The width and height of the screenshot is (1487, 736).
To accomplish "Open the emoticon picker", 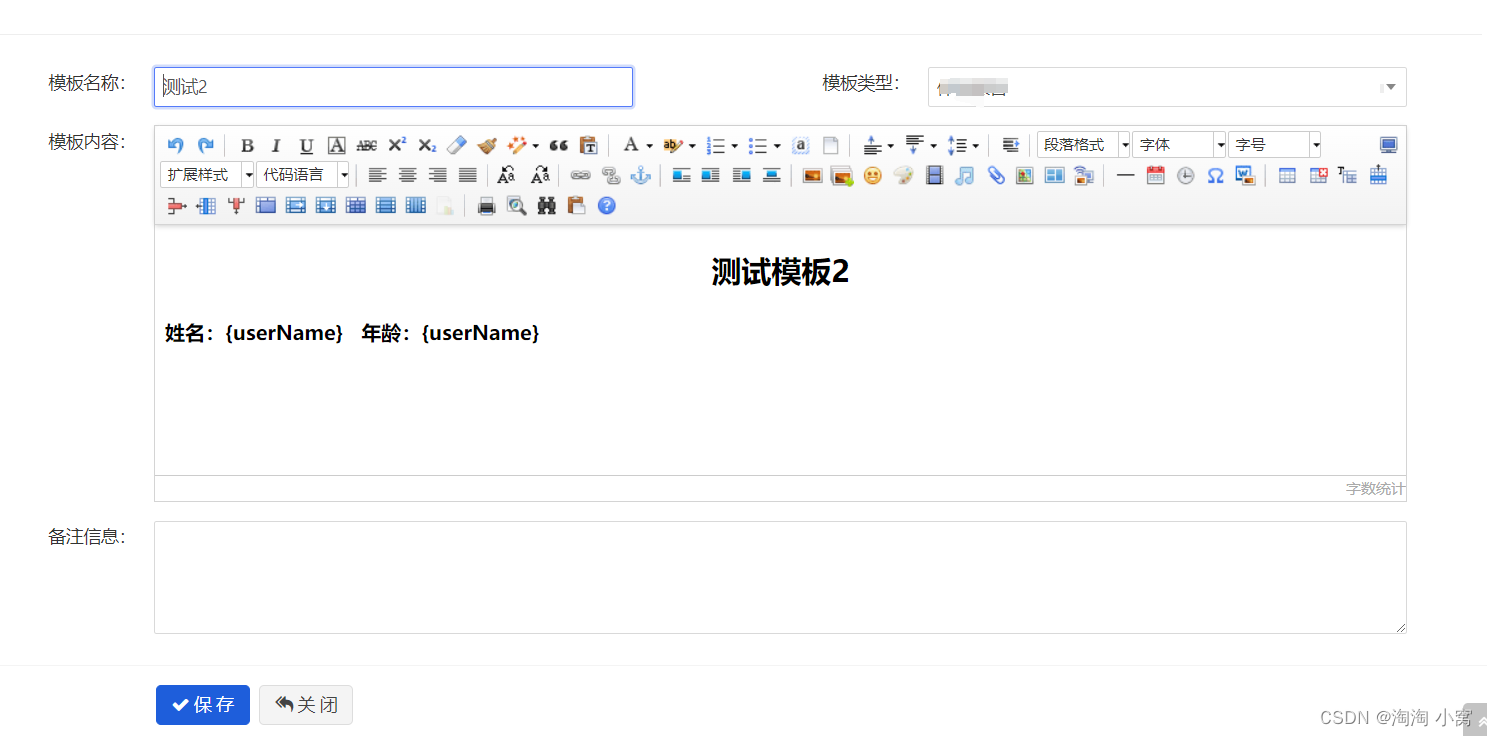I will [x=873, y=175].
